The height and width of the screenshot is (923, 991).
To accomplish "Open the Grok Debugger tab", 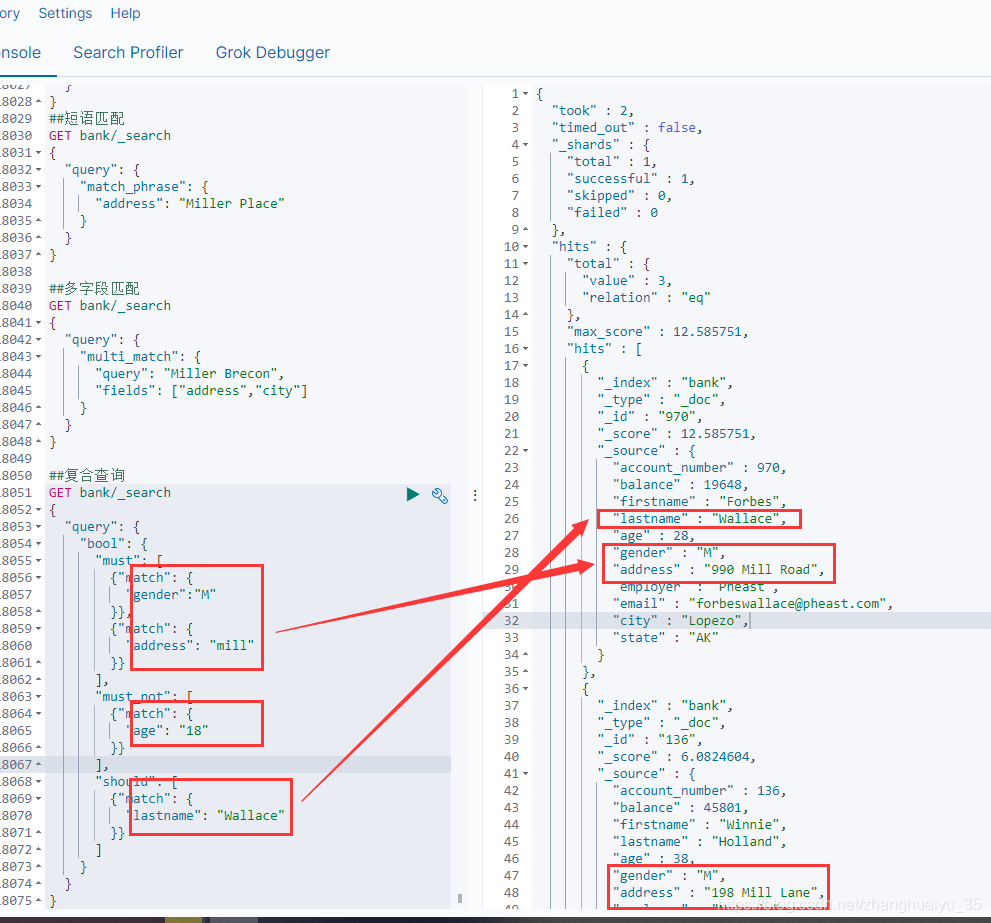I will 272,52.
